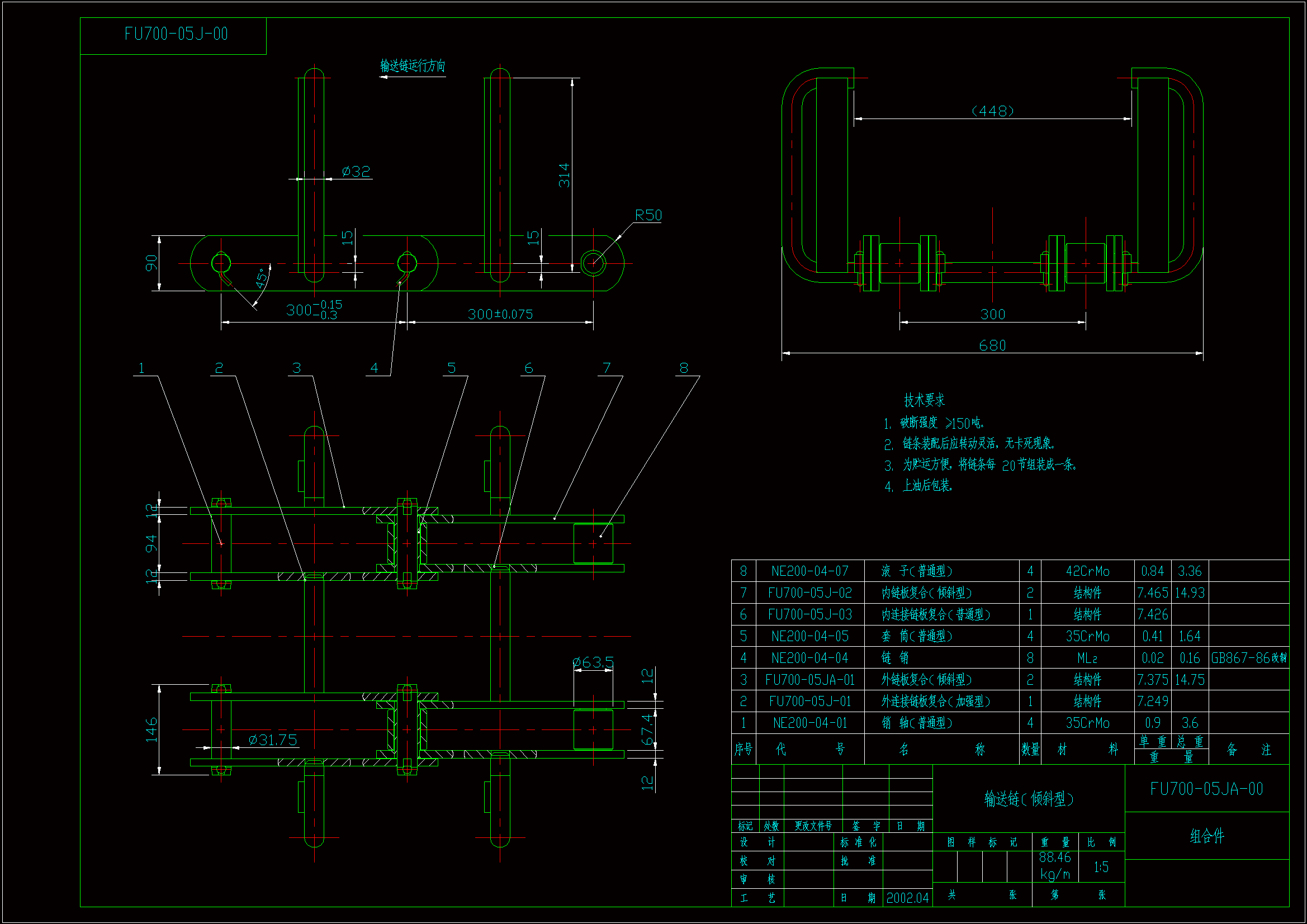Click the 技术要求 heading text
1307x924 pixels.
point(924,400)
